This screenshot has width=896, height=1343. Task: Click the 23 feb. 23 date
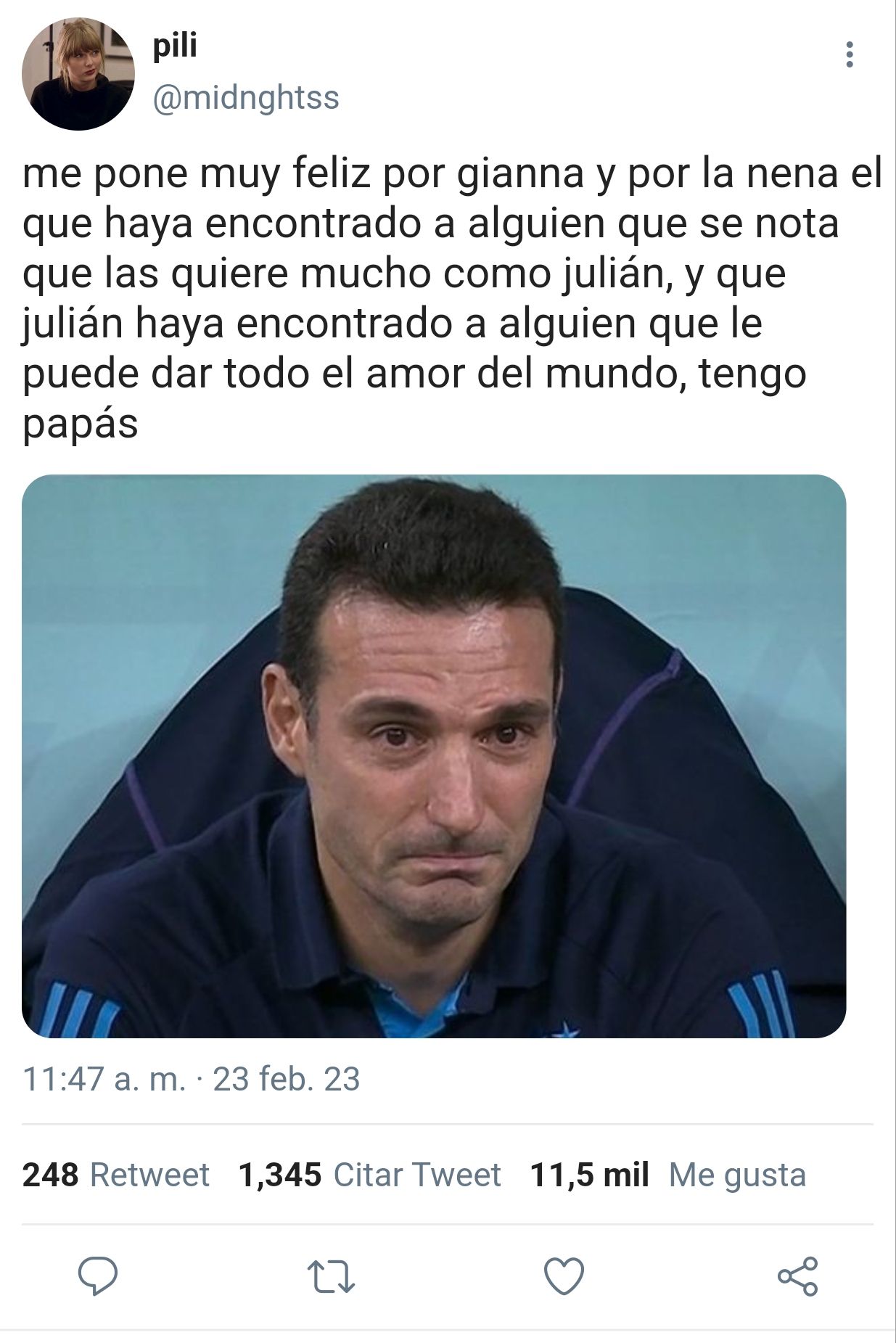point(287,1079)
